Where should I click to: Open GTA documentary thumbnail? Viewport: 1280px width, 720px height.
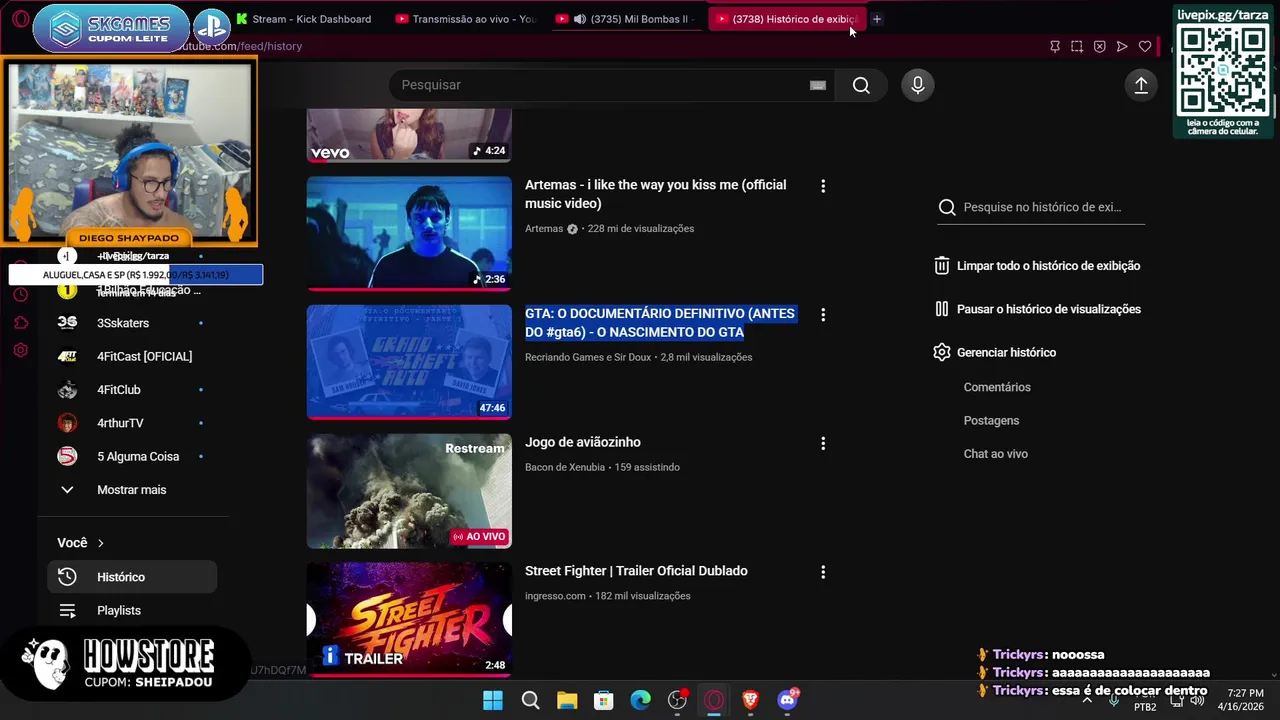point(409,362)
